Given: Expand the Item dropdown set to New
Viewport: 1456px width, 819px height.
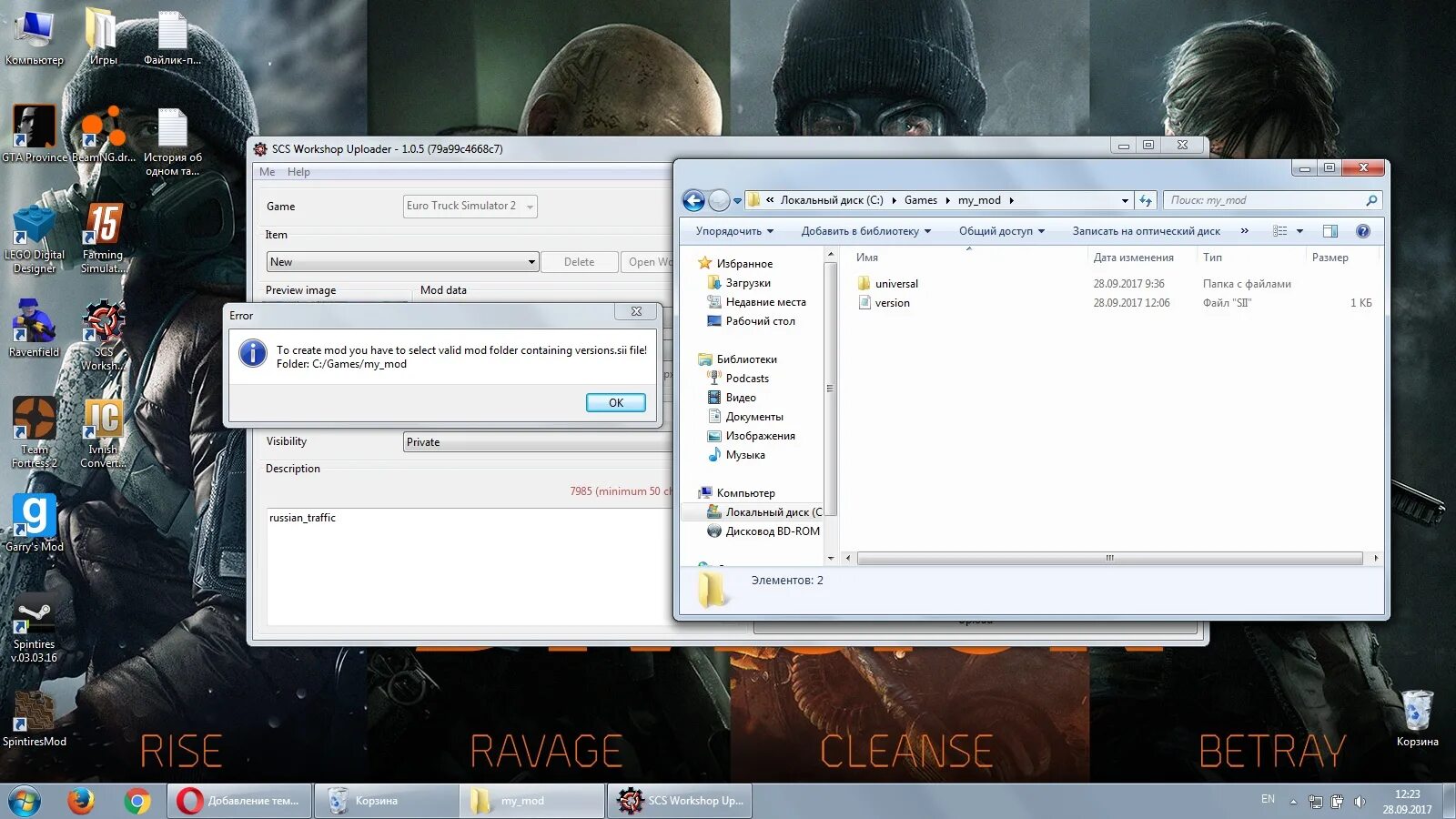Looking at the screenshot, I should pyautogui.click(x=402, y=262).
